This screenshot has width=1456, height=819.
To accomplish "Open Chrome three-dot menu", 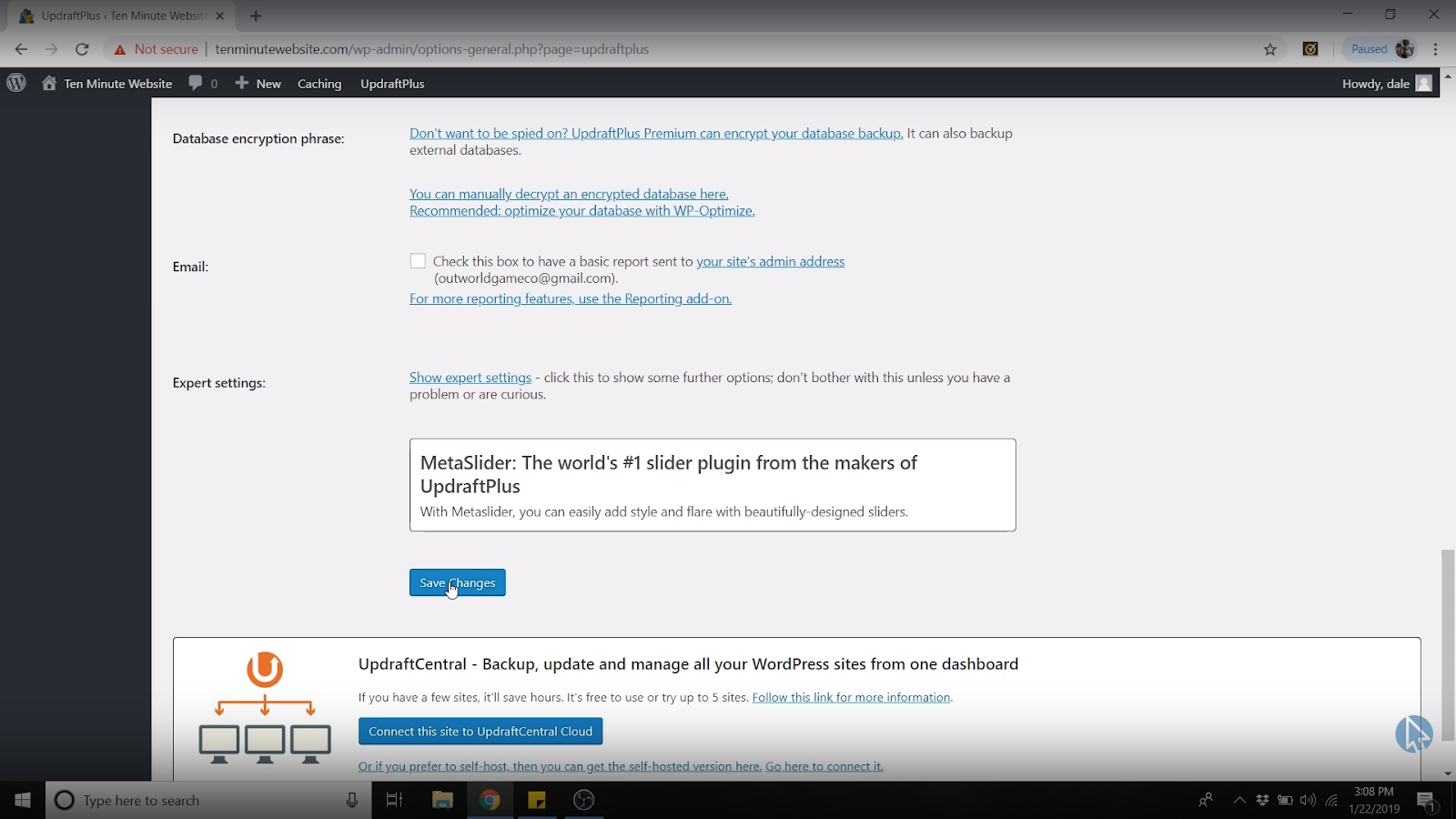I will click(x=1436, y=49).
